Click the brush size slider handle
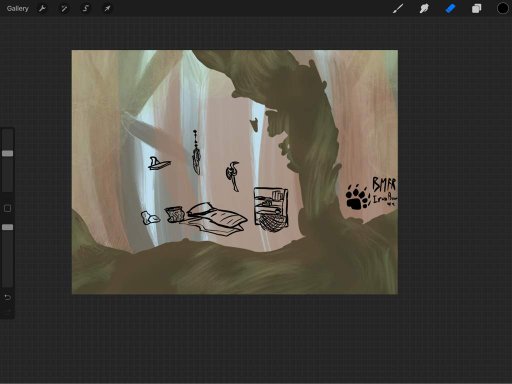The height and width of the screenshot is (384, 512). [x=8, y=153]
